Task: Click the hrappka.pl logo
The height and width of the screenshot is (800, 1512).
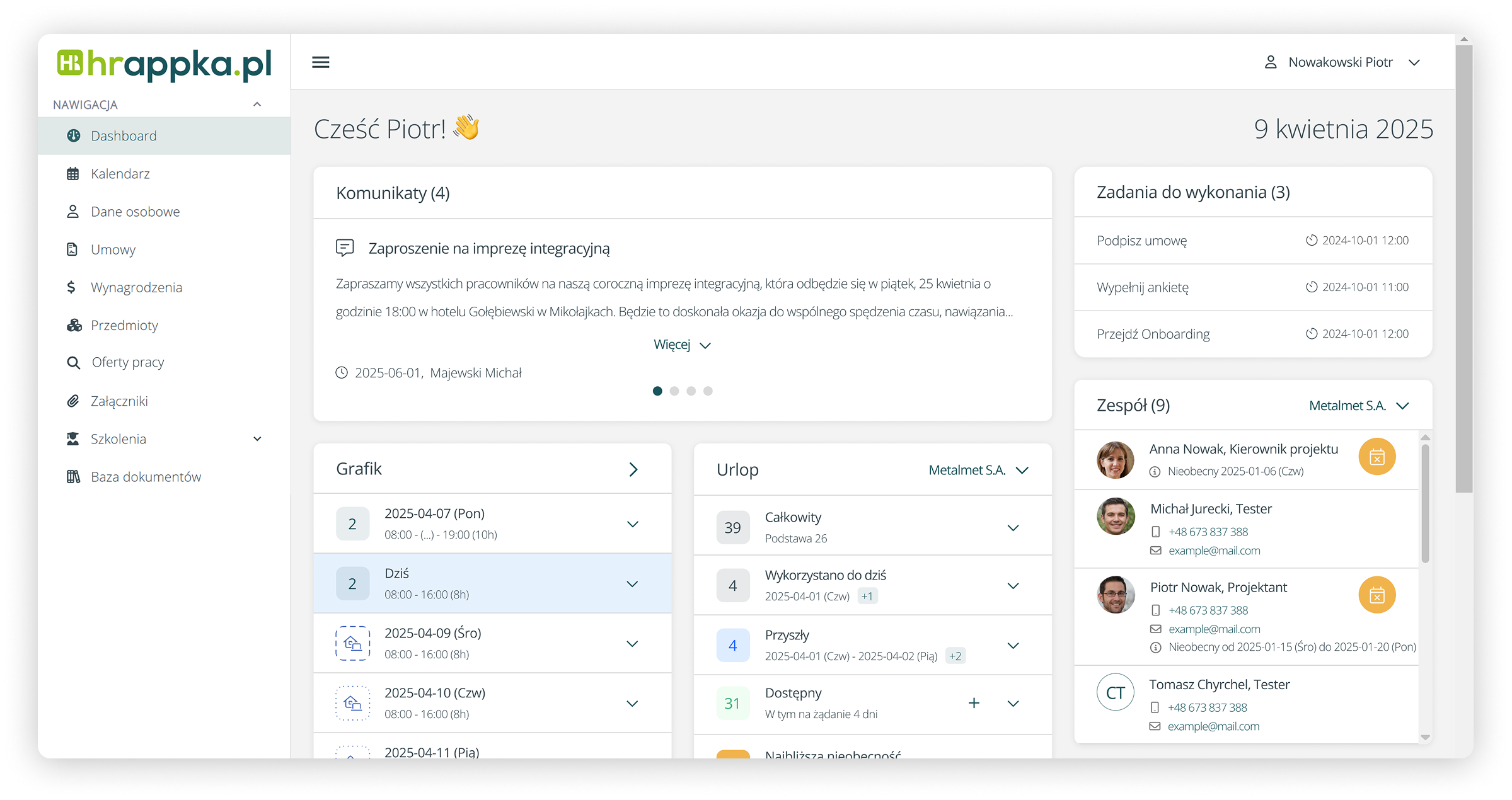Action: coord(164,64)
